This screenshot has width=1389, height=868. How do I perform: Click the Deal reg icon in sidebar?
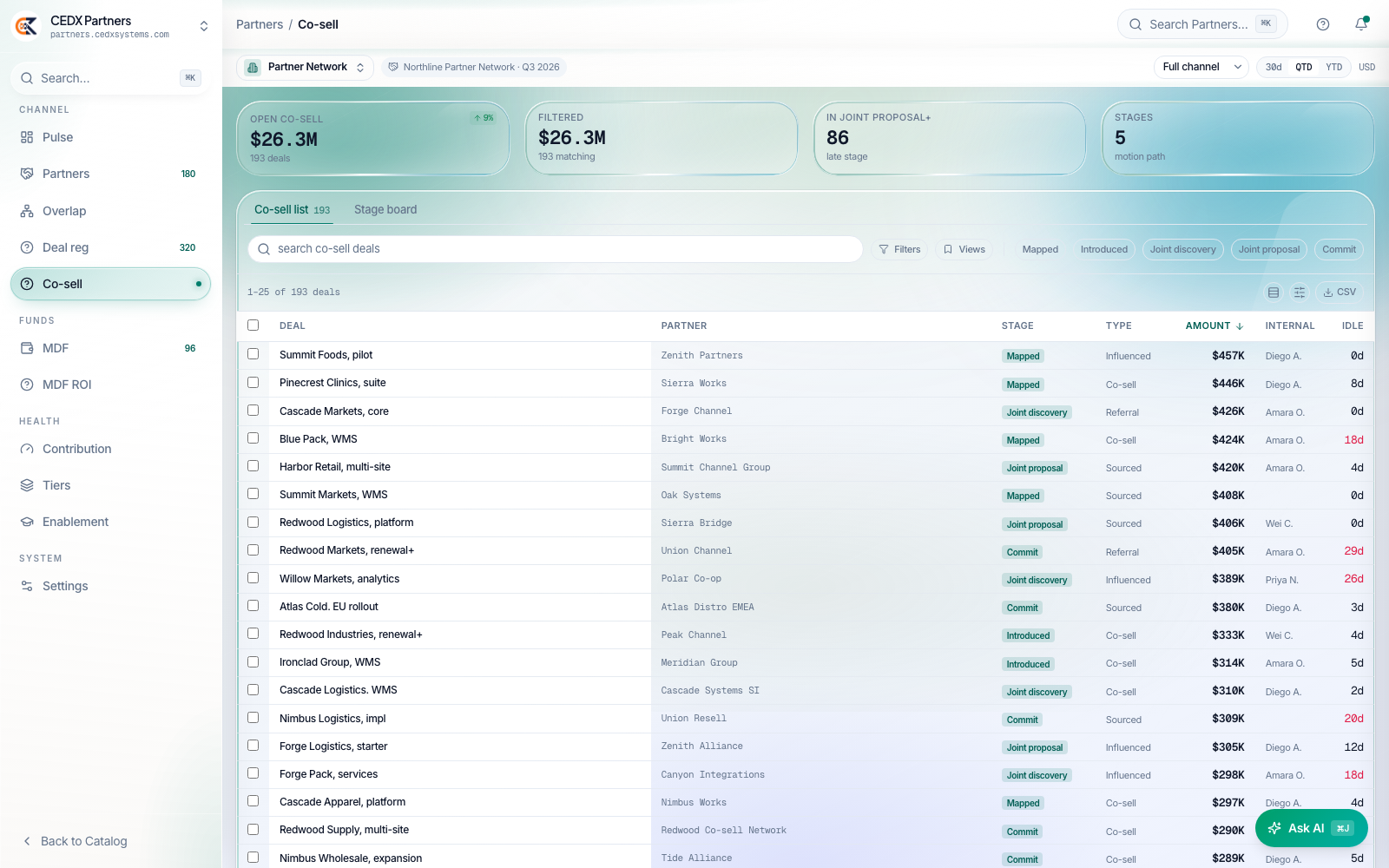27,247
